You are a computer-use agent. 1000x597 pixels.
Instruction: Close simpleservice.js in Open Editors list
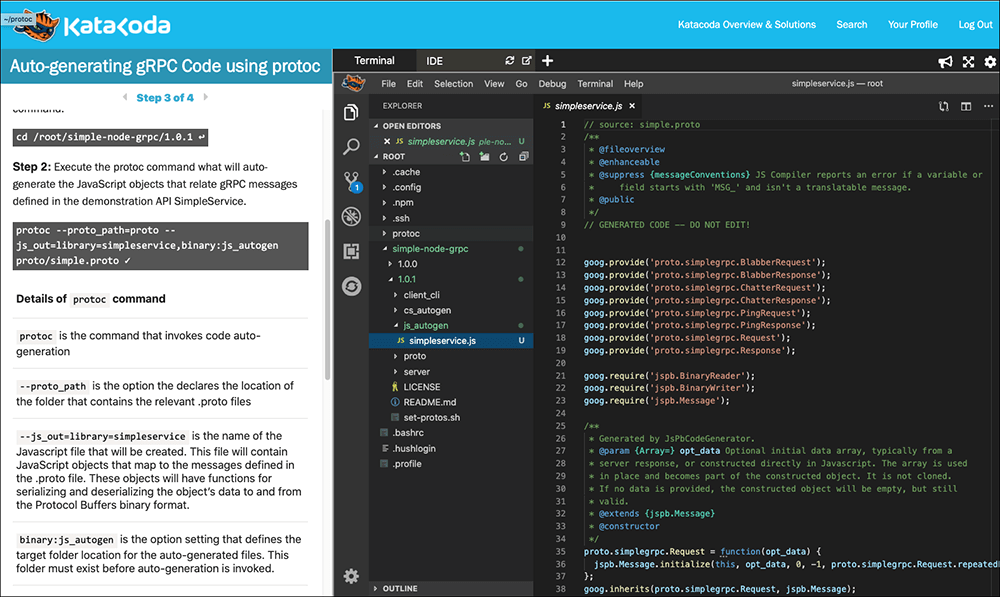click(x=386, y=141)
